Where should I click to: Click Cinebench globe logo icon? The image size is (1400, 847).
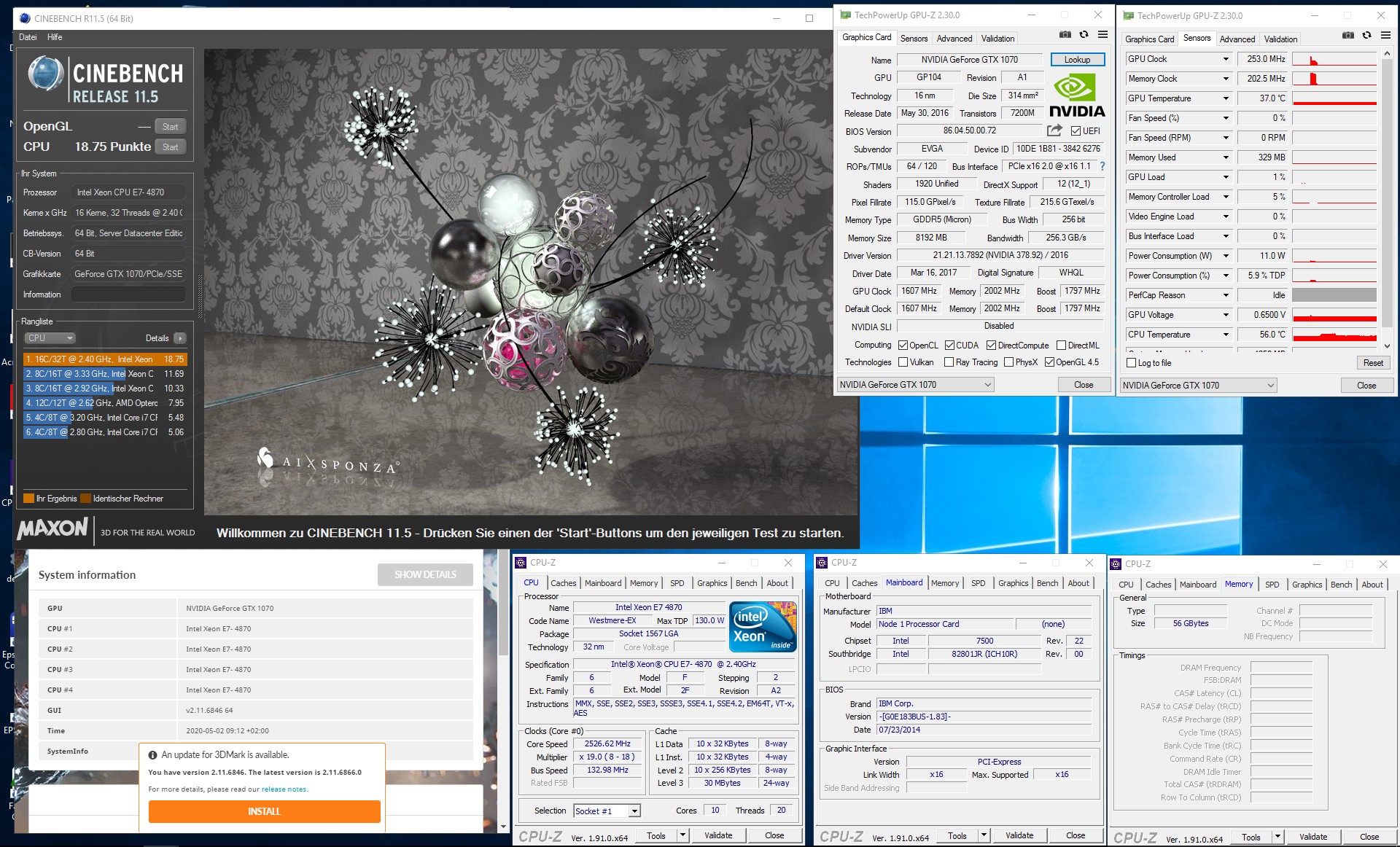[x=46, y=75]
